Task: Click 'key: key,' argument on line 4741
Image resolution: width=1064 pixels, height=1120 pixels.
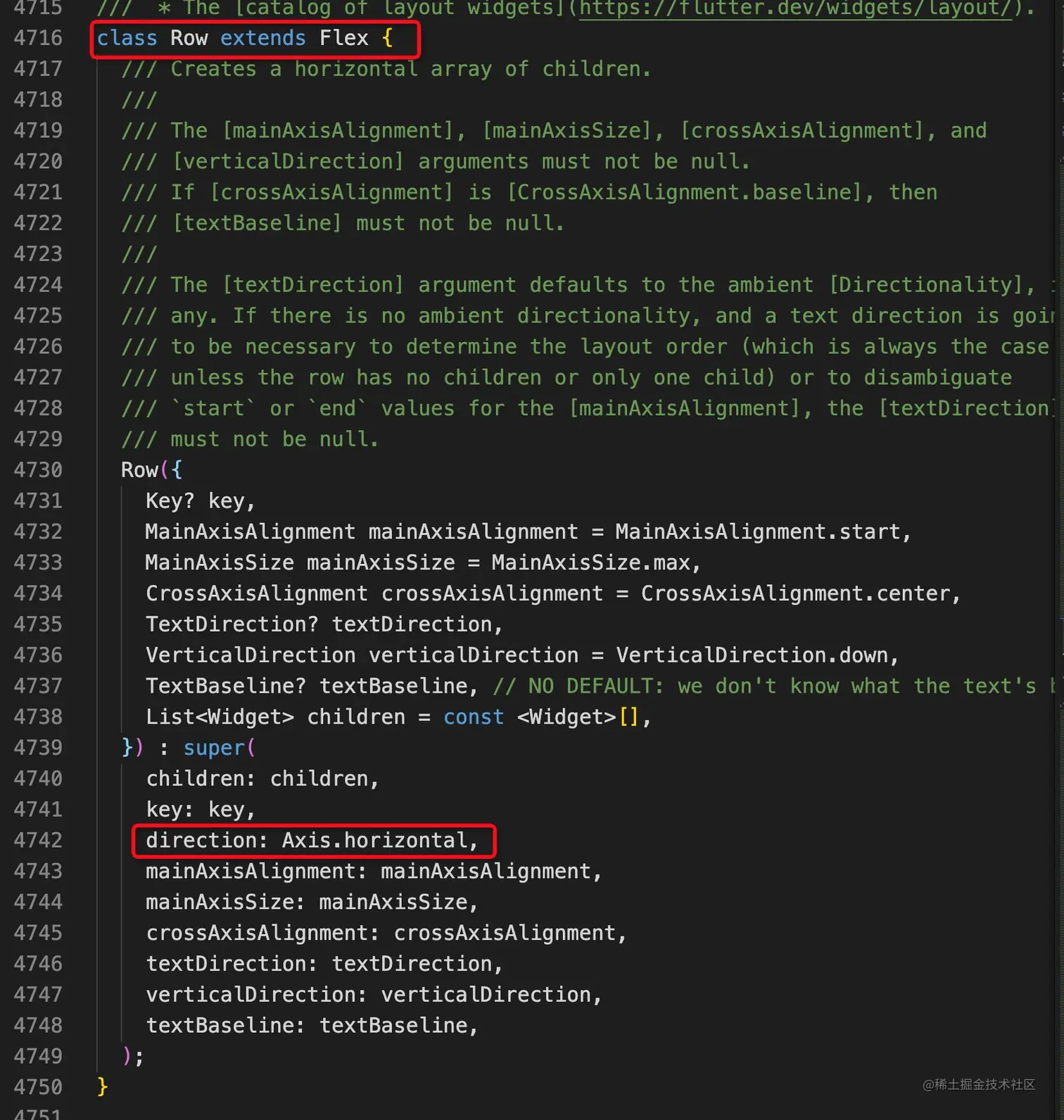Action: pyautogui.click(x=200, y=810)
